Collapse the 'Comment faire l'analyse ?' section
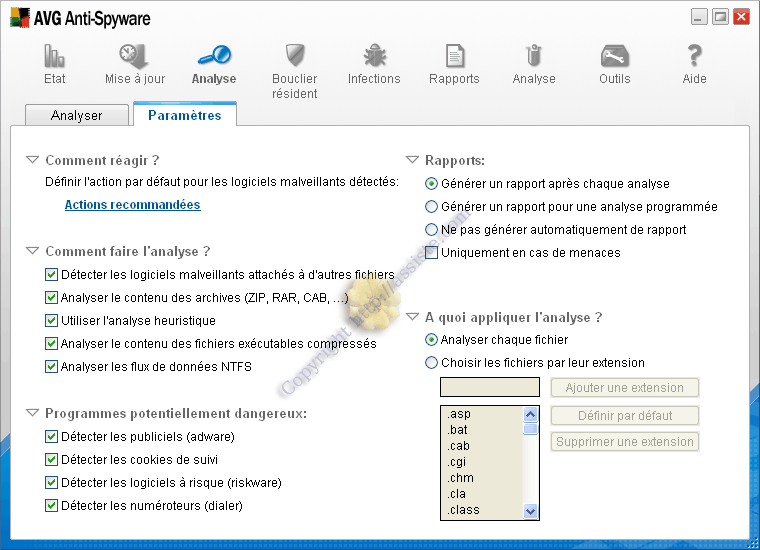 32,251
